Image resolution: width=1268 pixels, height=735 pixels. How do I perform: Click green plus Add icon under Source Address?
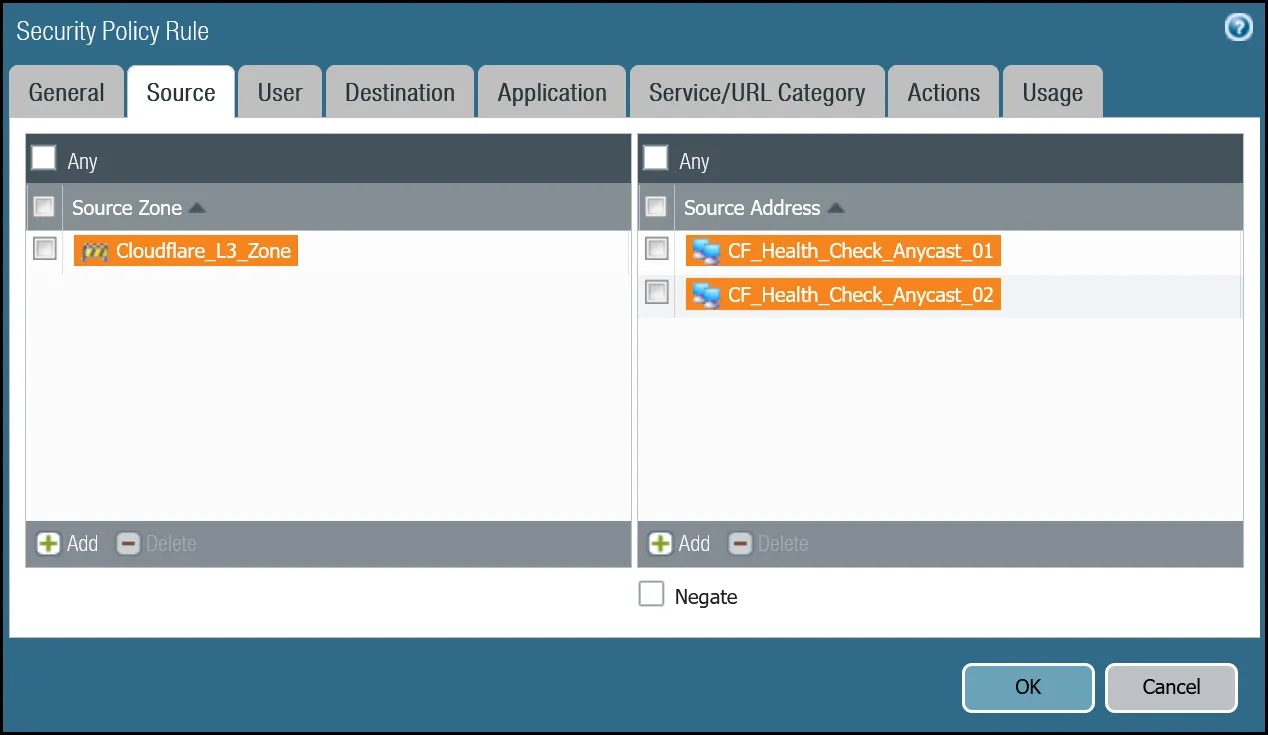pyautogui.click(x=660, y=544)
